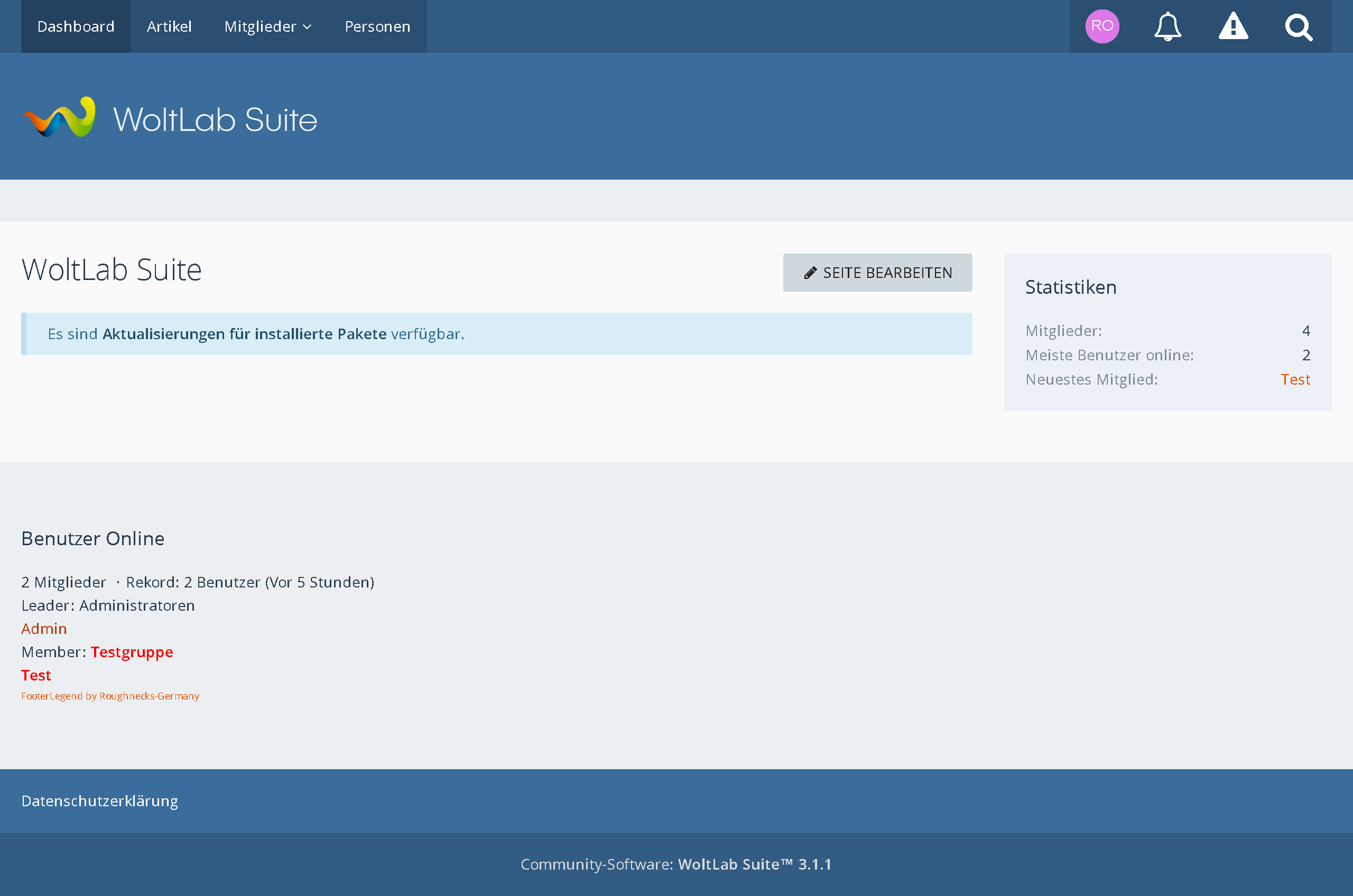Image resolution: width=1353 pixels, height=896 pixels.
Task: Go to the Dashboard menu item
Action: 76,26
